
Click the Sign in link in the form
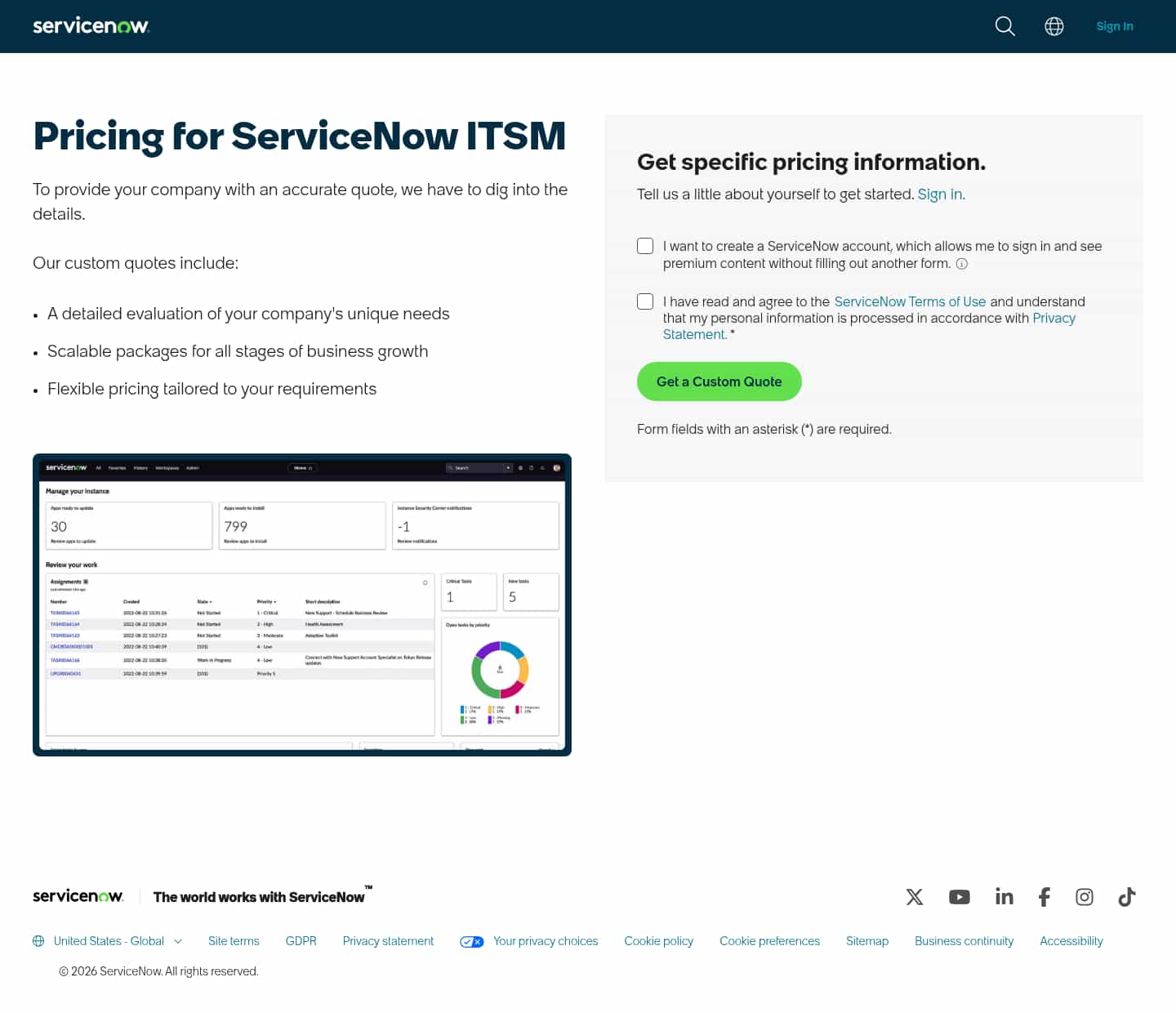[x=939, y=194]
